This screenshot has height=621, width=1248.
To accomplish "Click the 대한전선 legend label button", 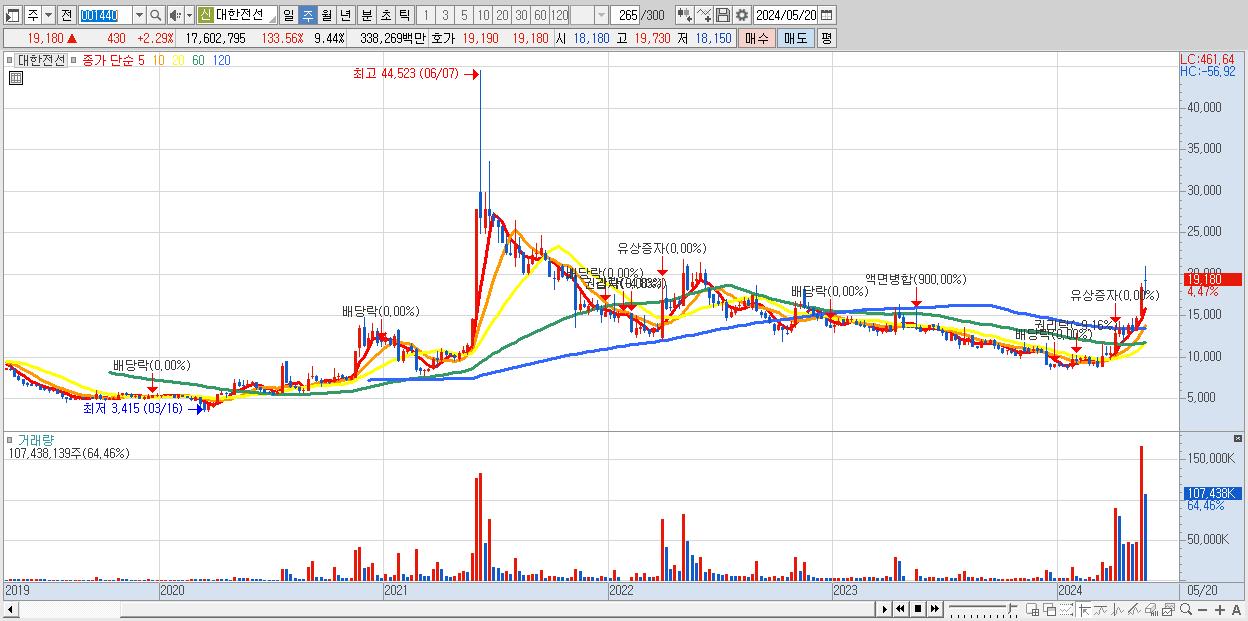I will [x=41, y=60].
